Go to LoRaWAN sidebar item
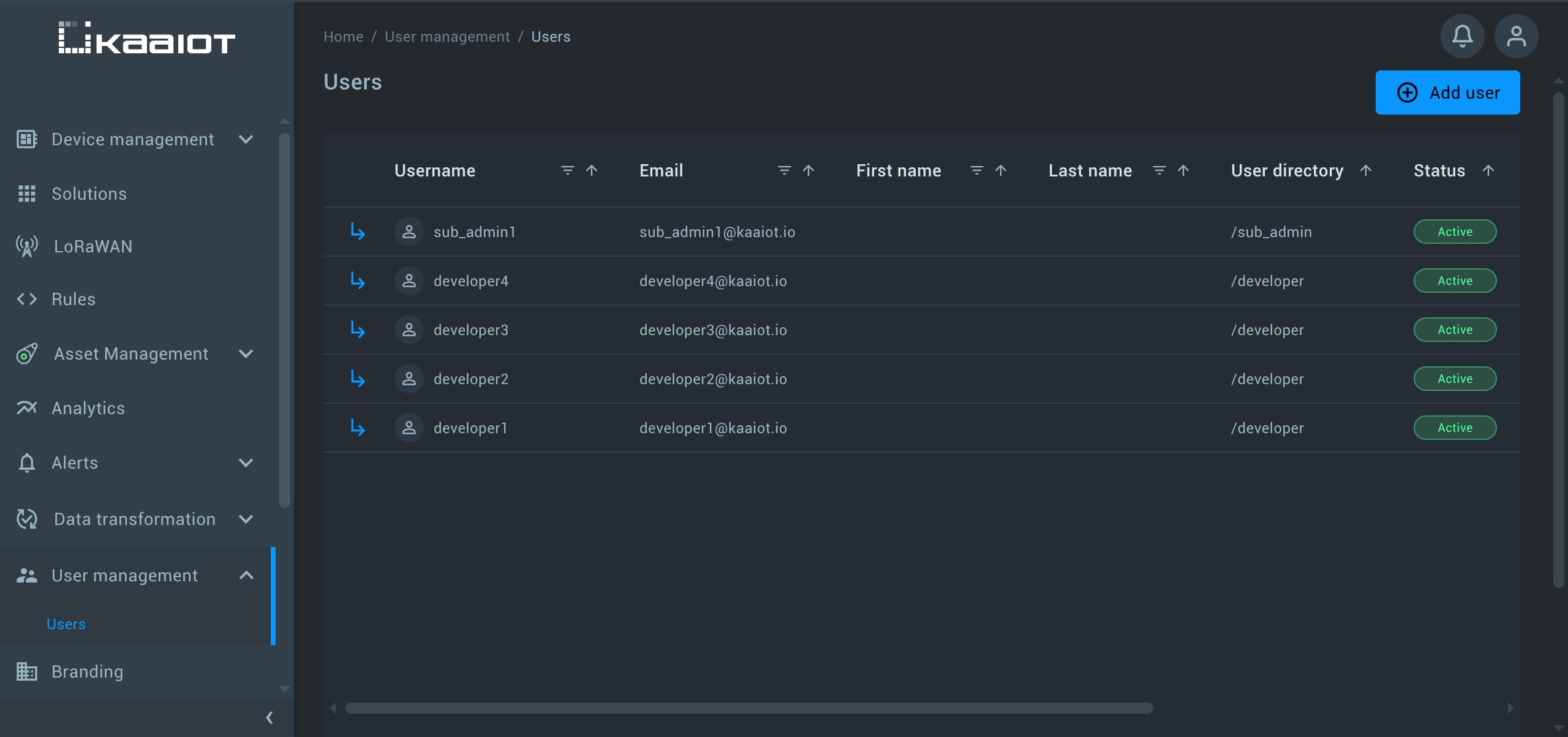1568x737 pixels. click(92, 246)
